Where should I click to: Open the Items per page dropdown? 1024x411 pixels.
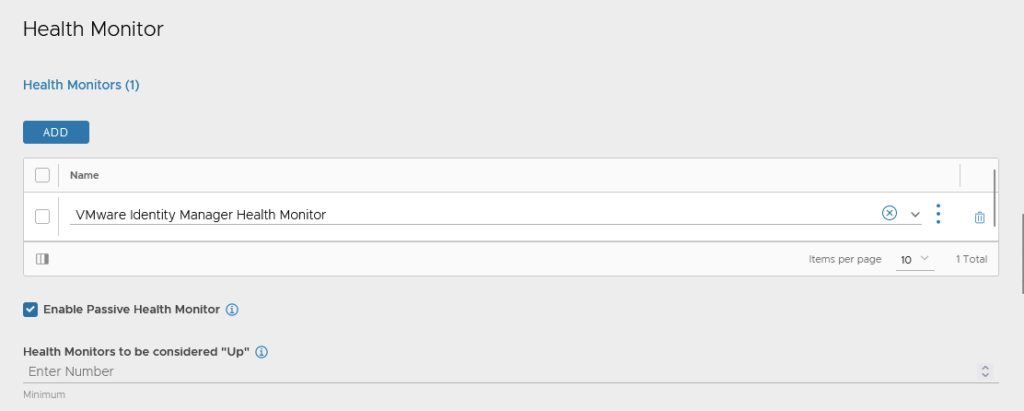point(914,259)
